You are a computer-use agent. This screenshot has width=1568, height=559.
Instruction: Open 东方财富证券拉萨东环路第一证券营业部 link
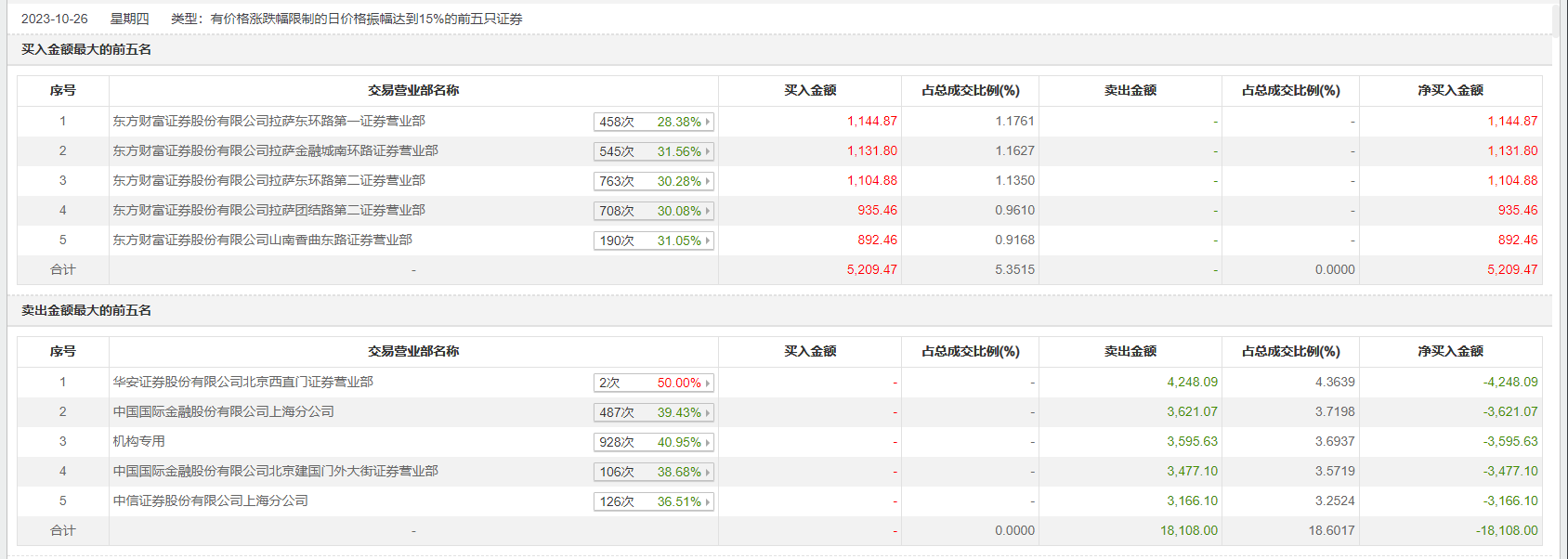coord(269,121)
